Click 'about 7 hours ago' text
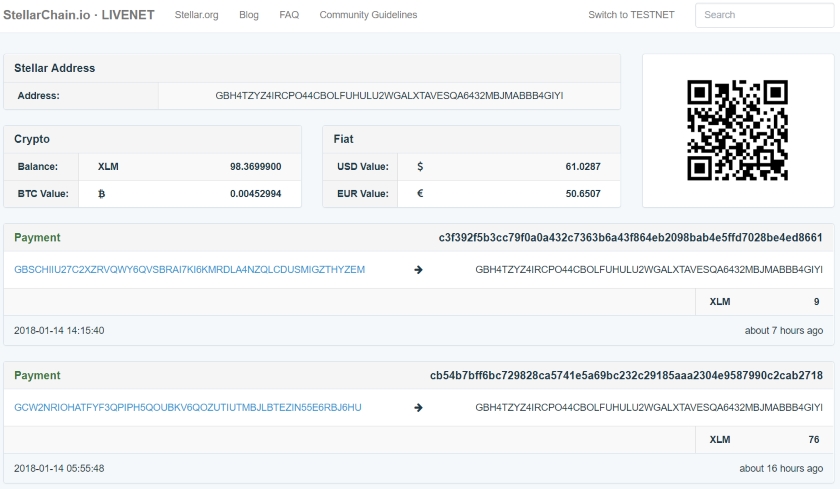 tap(784, 330)
